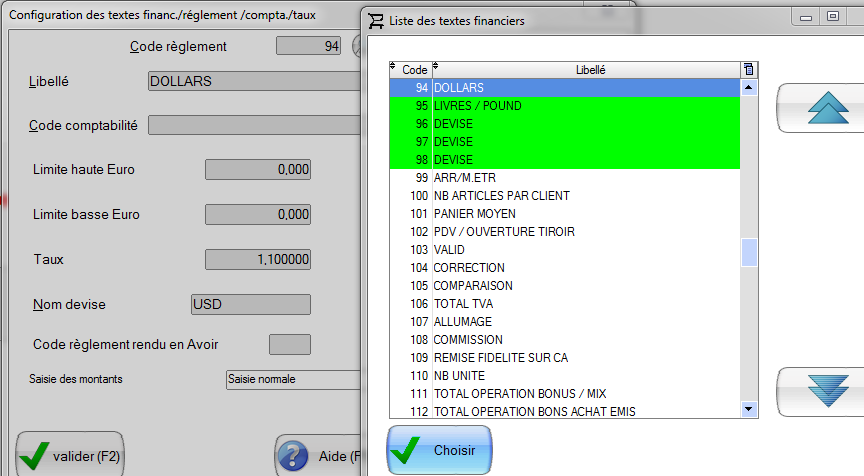Viewport: 864px width, 476px height.
Task: Click the Nom devise field showing USD
Action: point(250,304)
